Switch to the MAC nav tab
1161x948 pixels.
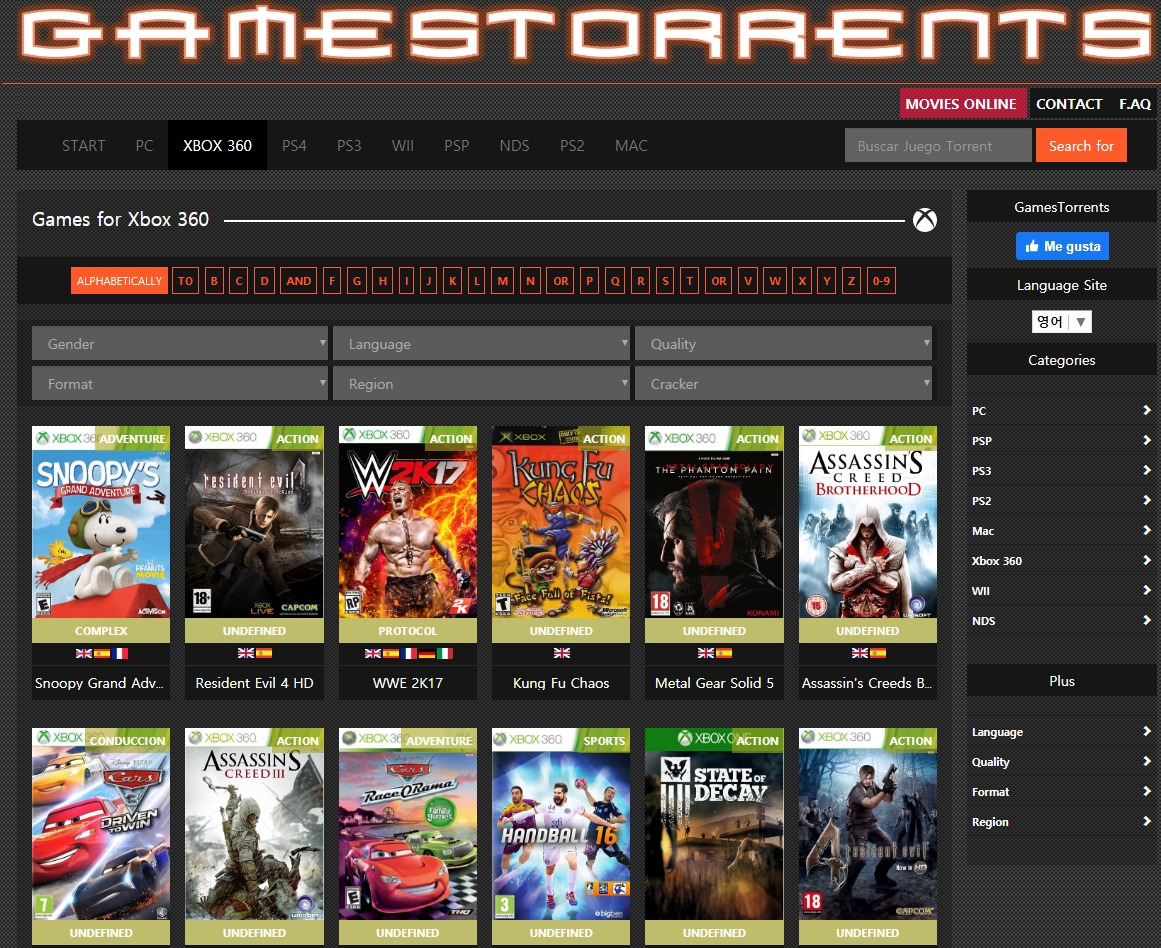pyautogui.click(x=631, y=145)
